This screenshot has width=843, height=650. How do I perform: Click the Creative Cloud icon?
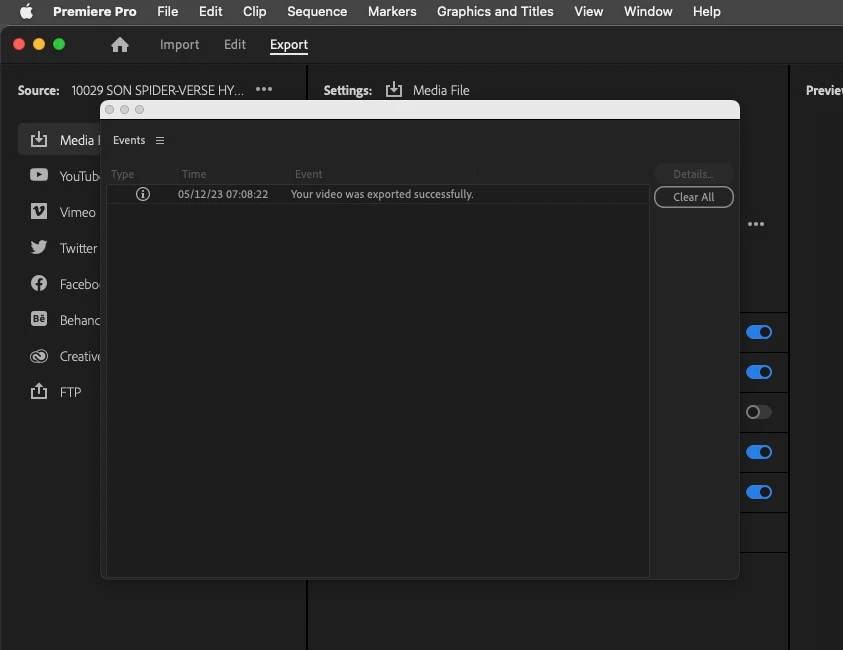[x=39, y=356]
